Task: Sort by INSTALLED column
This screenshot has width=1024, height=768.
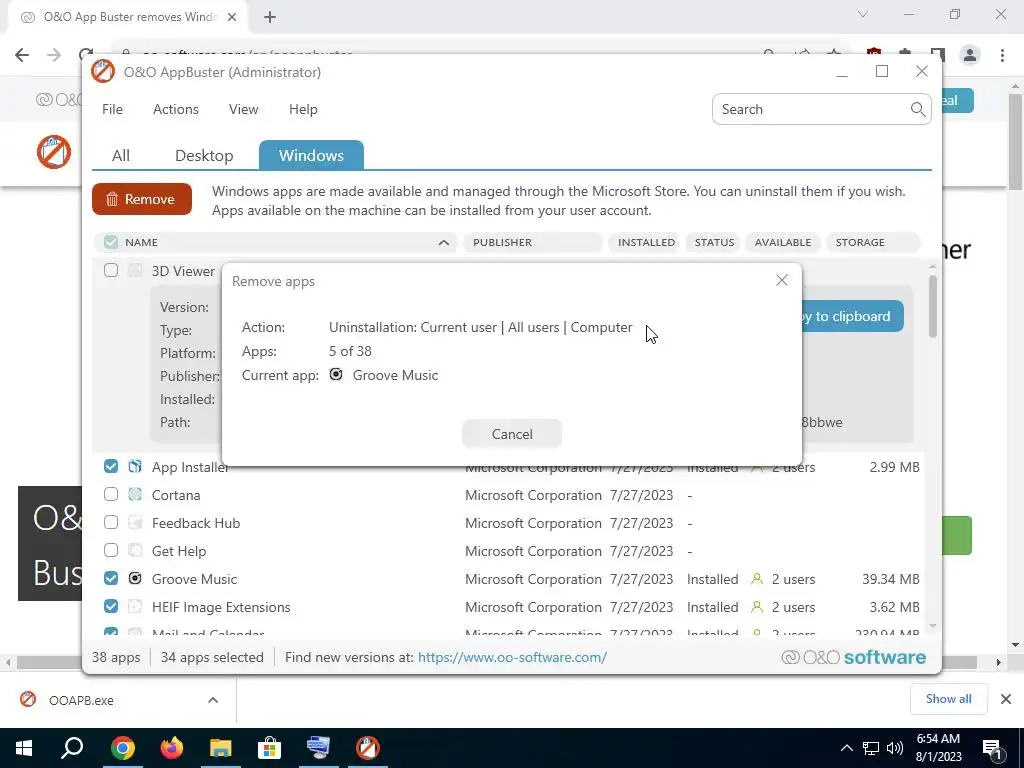Action: coord(646,242)
